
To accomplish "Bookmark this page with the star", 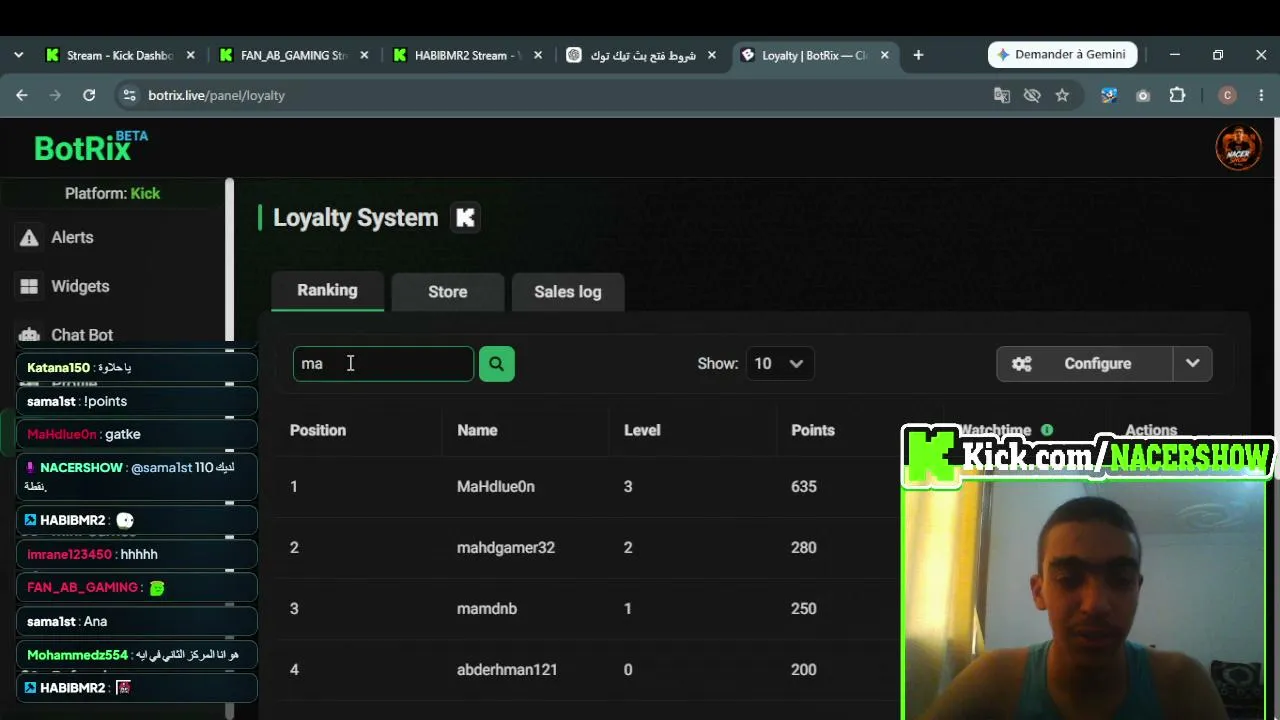I will [1062, 95].
